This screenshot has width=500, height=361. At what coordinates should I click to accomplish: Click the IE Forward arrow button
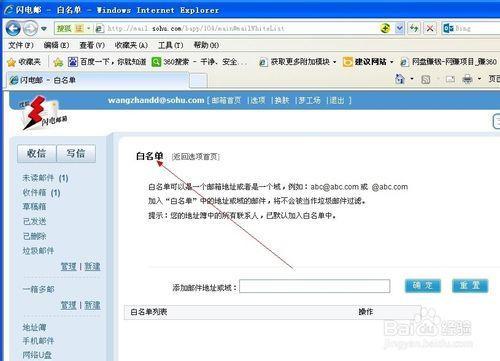31,28
